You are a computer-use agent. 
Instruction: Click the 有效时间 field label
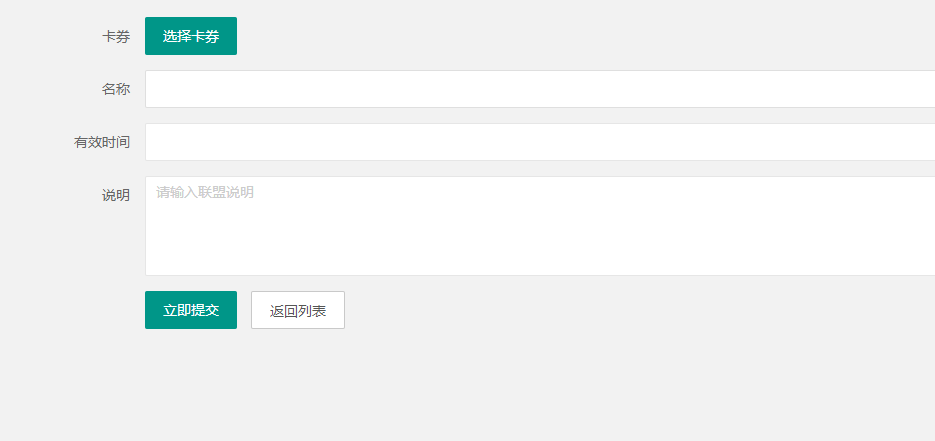(102, 142)
